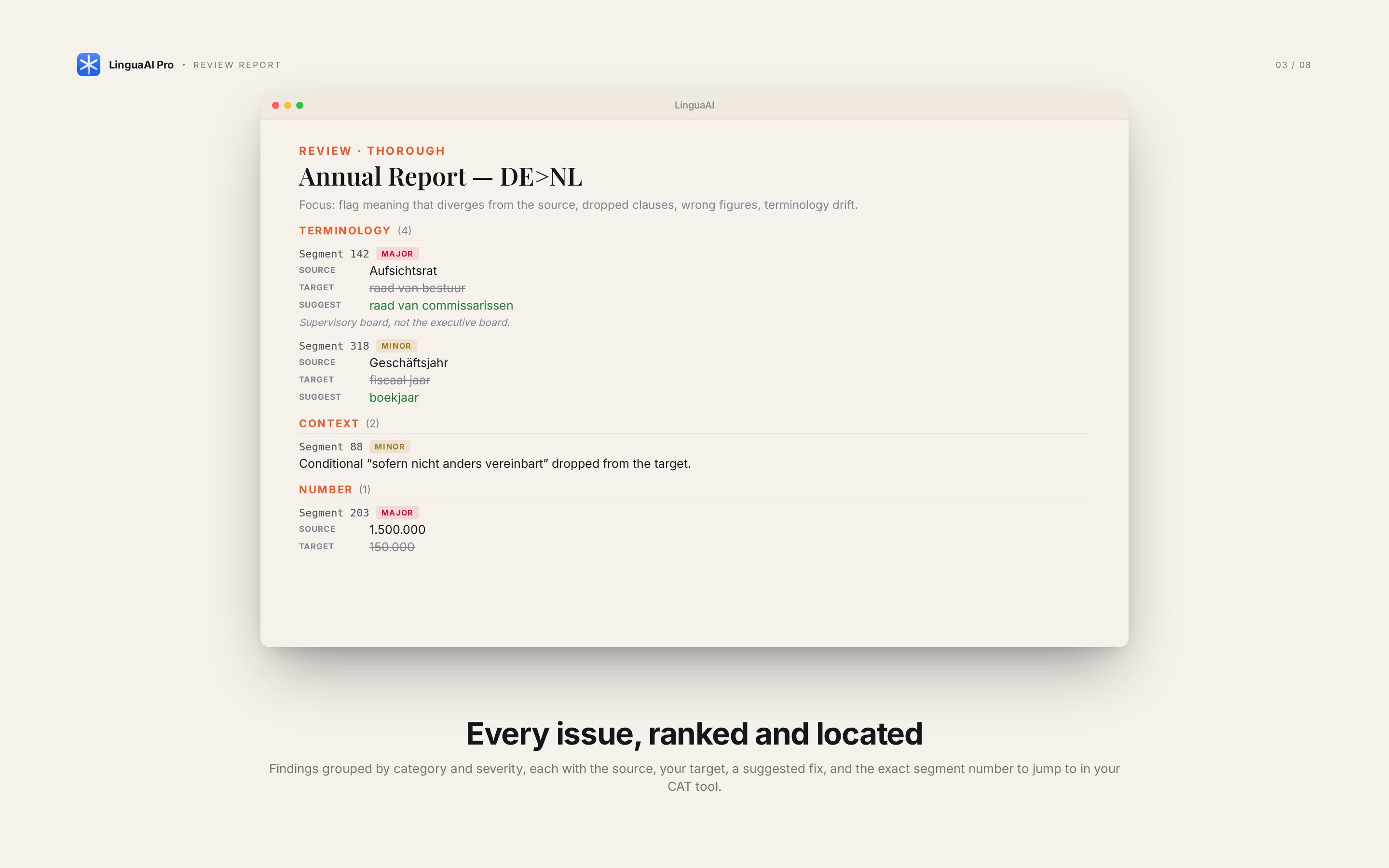The width and height of the screenshot is (1389, 868).
Task: Click the MAJOR badge on Segment 203
Action: point(397,513)
